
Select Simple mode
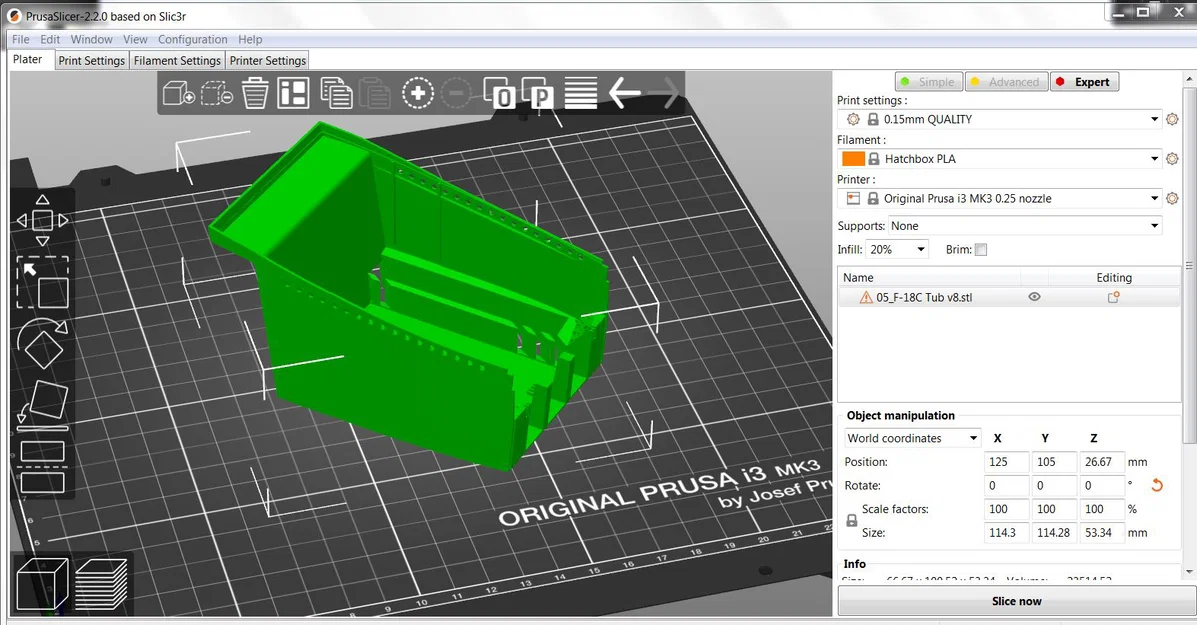point(928,82)
